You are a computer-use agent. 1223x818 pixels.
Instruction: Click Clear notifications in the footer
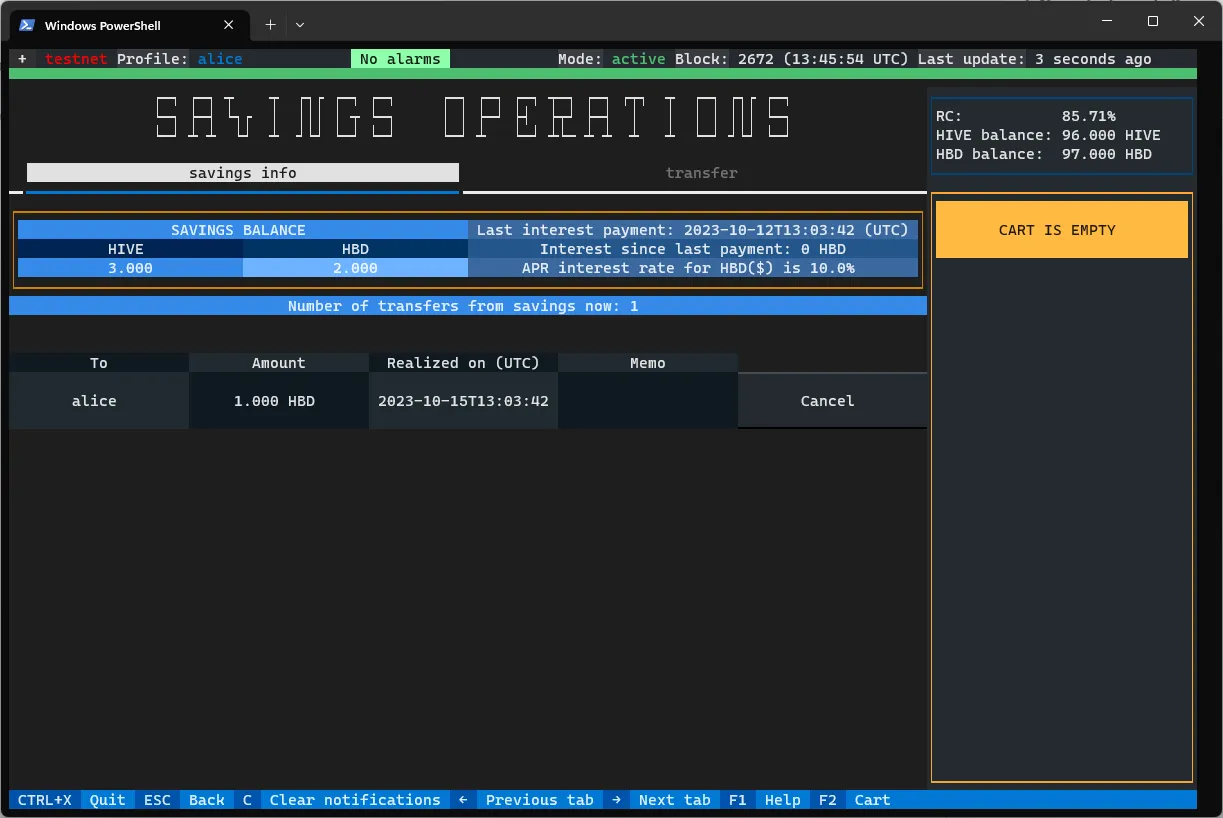pyautogui.click(x=355, y=800)
